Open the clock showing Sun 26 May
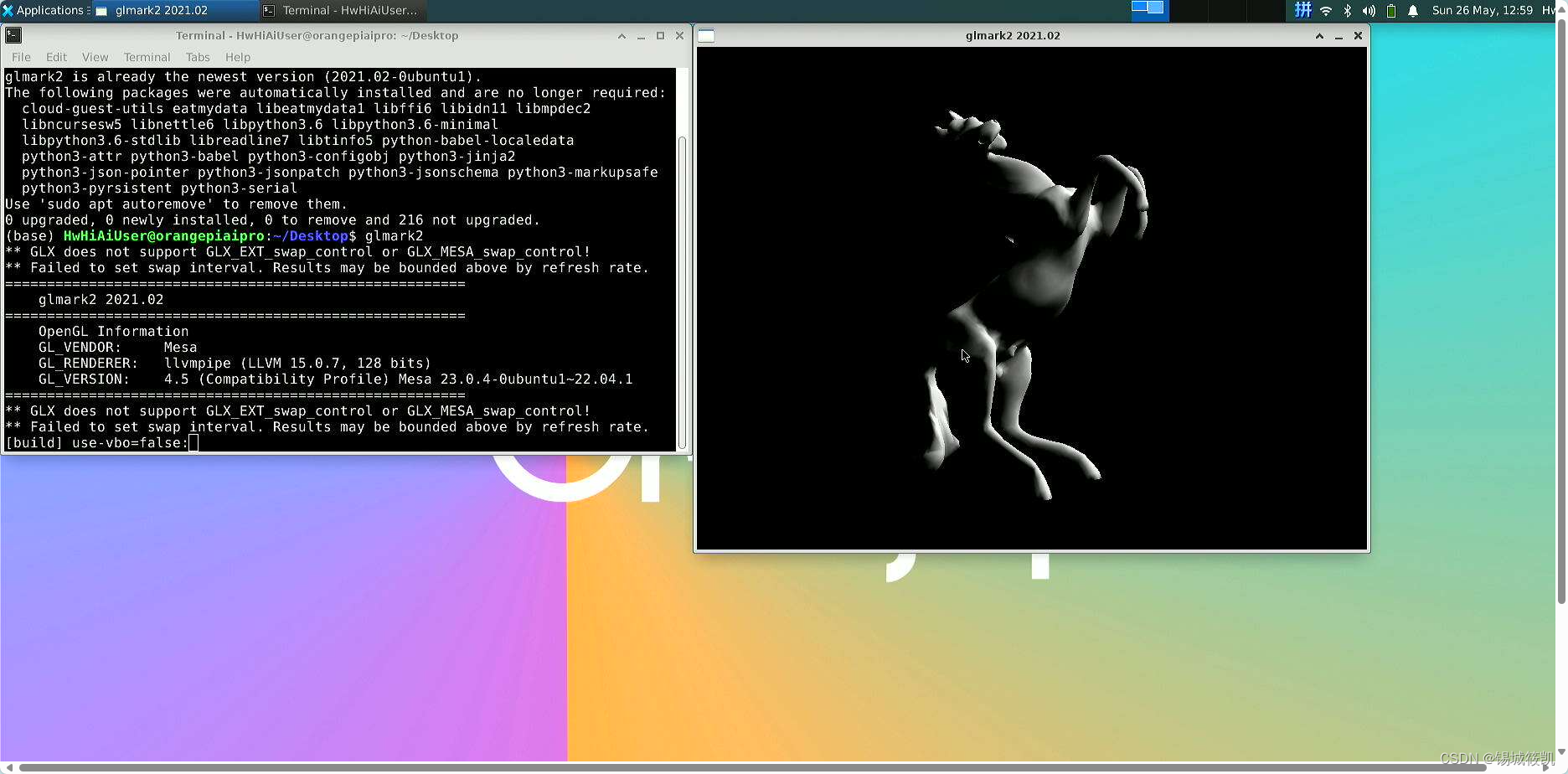Viewport: 1568px width, 774px height. click(1482, 10)
